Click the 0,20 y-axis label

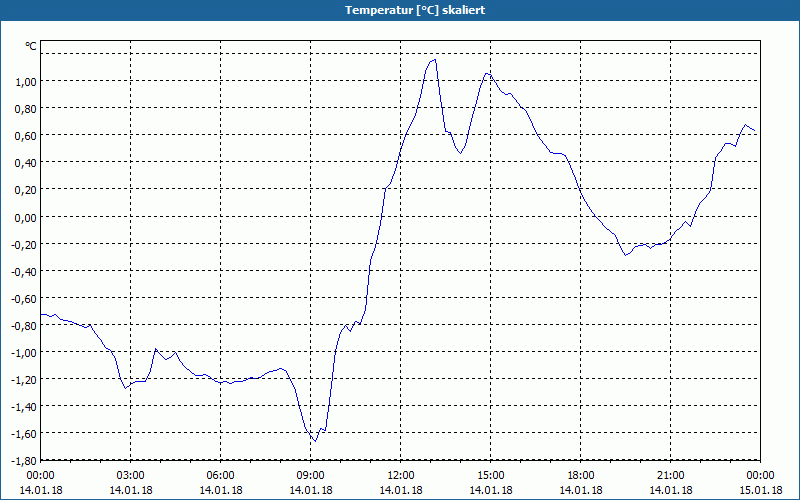(x=26, y=190)
